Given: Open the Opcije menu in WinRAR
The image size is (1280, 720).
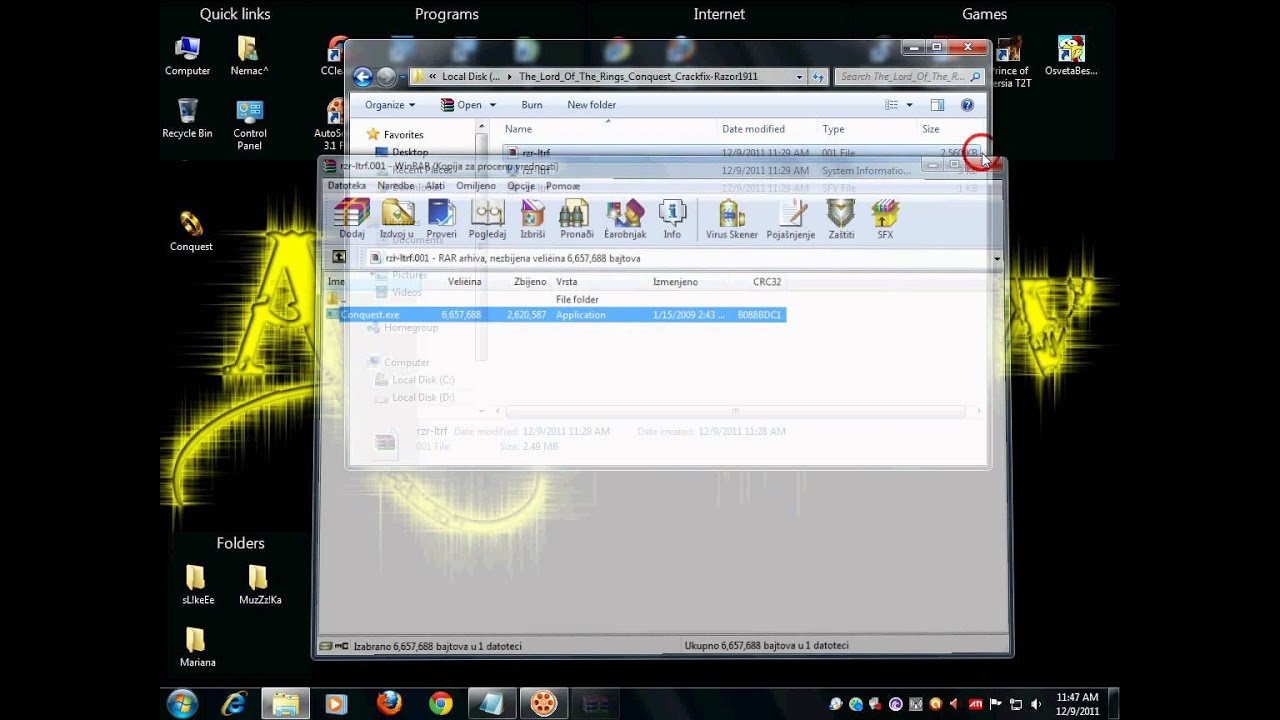Looking at the screenshot, I should click(x=521, y=186).
